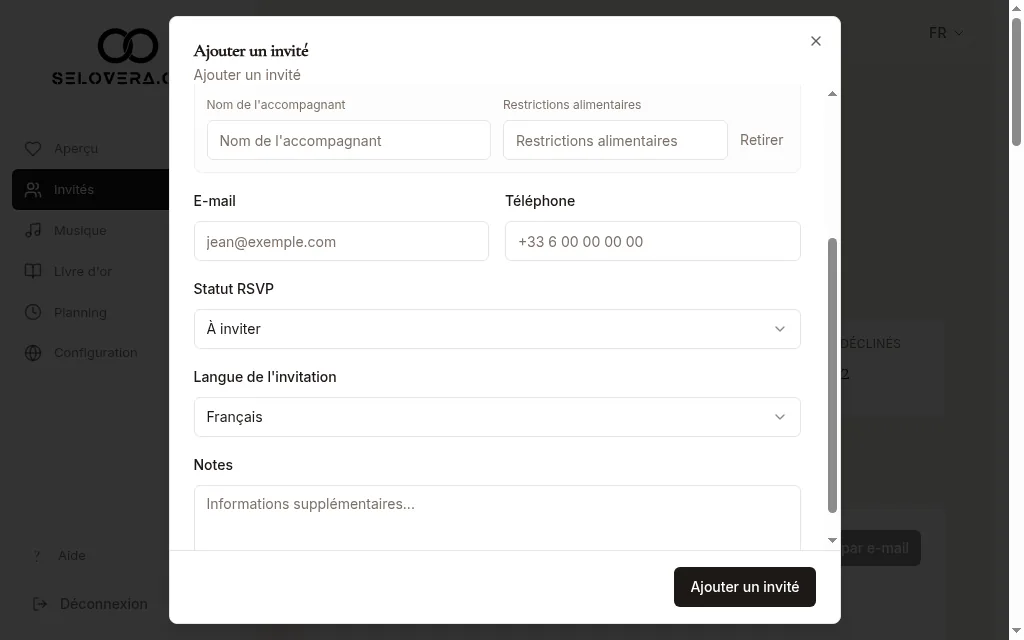Click the open book icon by Livre d'or
Screen dimensions: 1024x640
pyautogui.click(x=33, y=271)
